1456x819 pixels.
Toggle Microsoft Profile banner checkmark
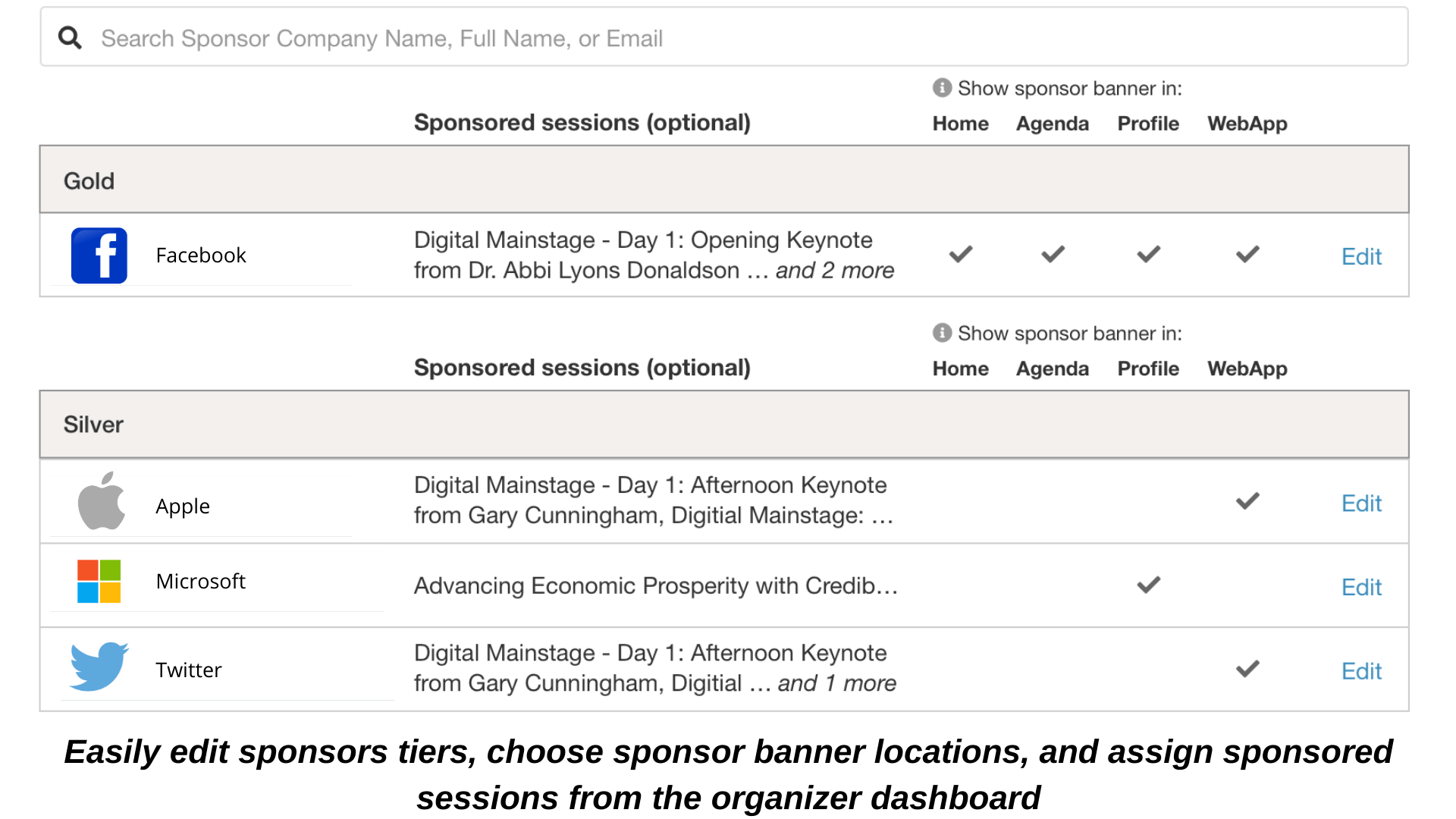(x=1148, y=585)
